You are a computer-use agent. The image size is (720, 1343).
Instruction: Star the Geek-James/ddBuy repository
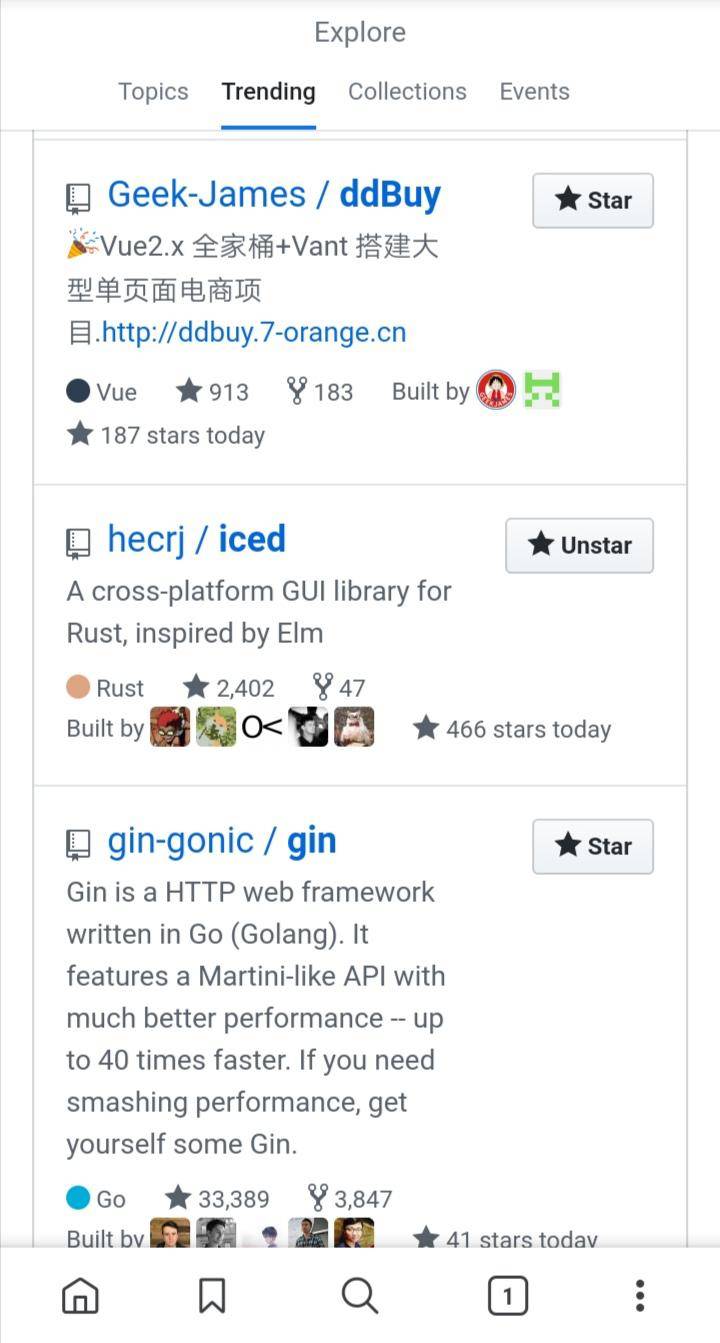(592, 200)
